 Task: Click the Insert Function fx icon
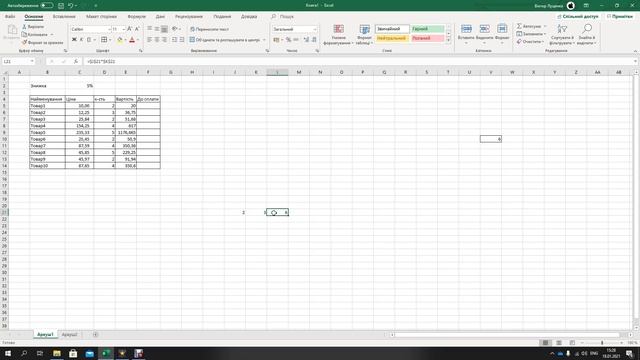(x=76, y=61)
